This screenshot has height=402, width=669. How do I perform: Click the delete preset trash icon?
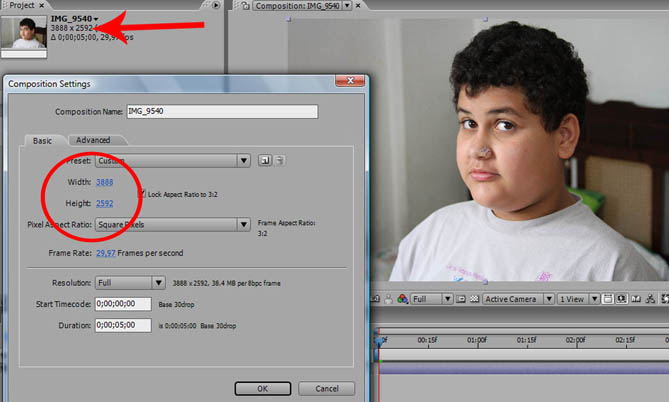pyautogui.click(x=280, y=160)
